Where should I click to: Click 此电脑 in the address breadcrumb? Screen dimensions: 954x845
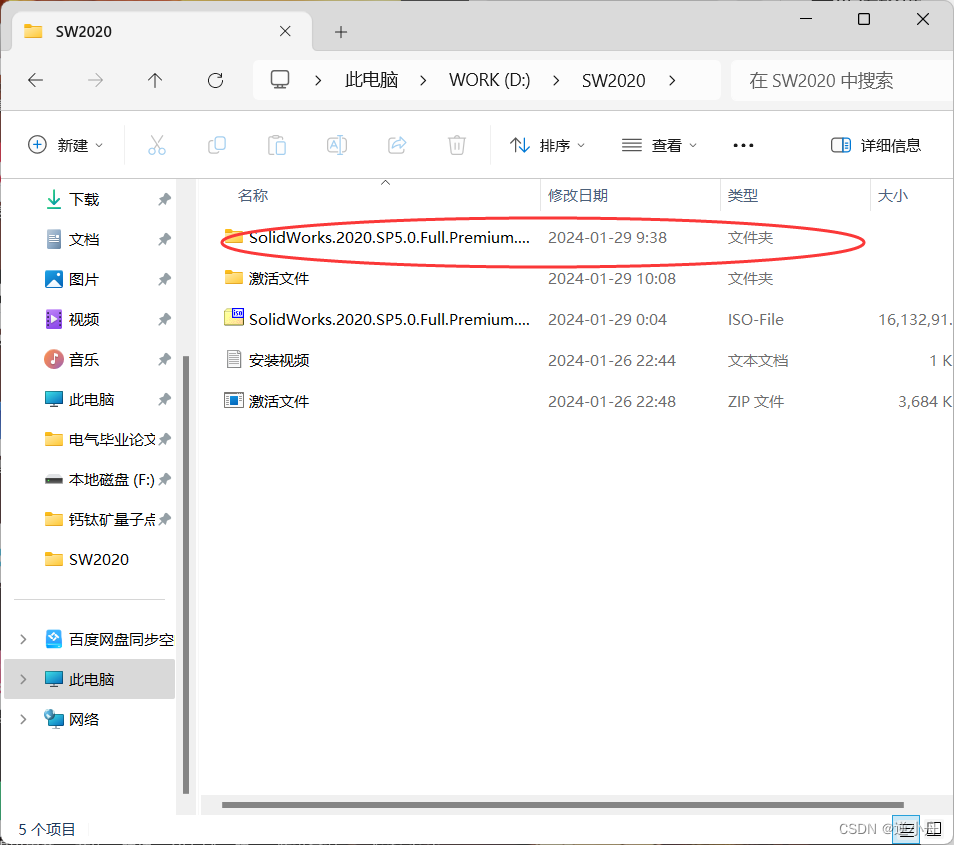pos(371,80)
